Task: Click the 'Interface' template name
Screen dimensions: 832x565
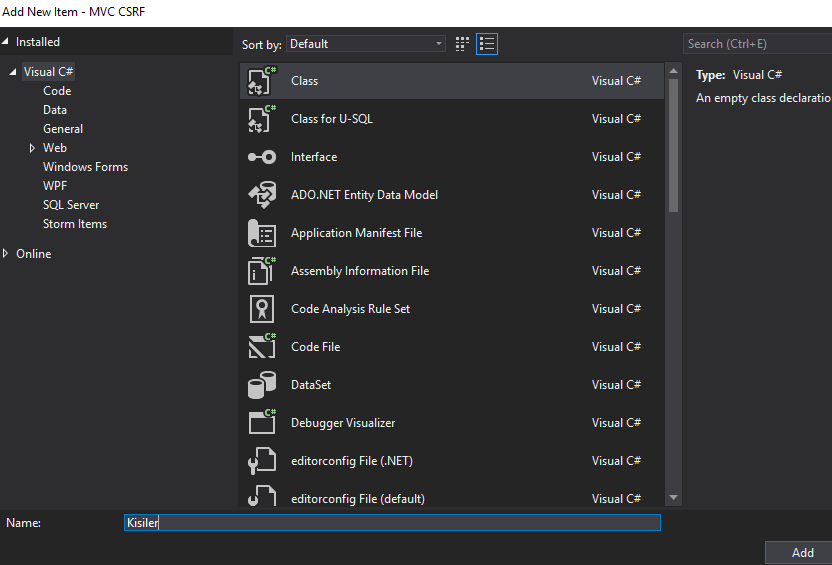Action: tap(314, 157)
